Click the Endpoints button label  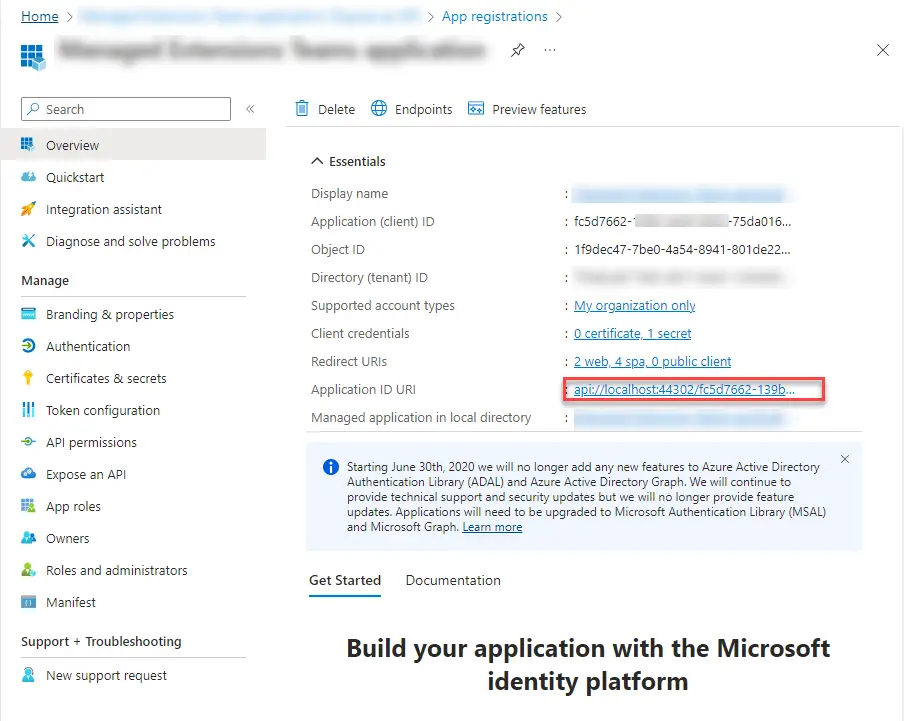424,110
